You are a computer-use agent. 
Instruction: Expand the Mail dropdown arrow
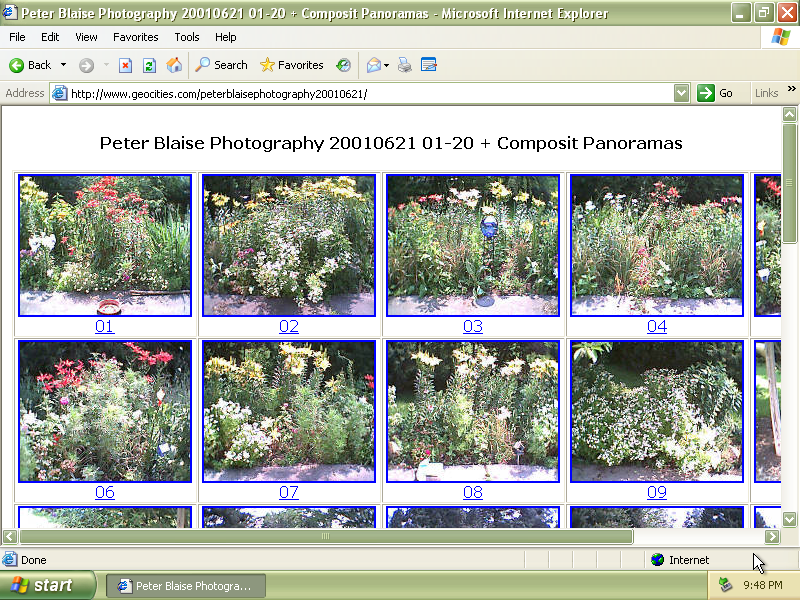click(386, 65)
